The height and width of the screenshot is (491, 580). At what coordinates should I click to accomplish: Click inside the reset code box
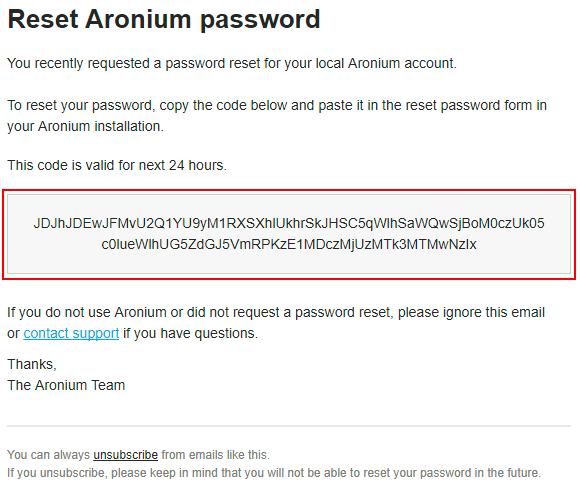(289, 234)
